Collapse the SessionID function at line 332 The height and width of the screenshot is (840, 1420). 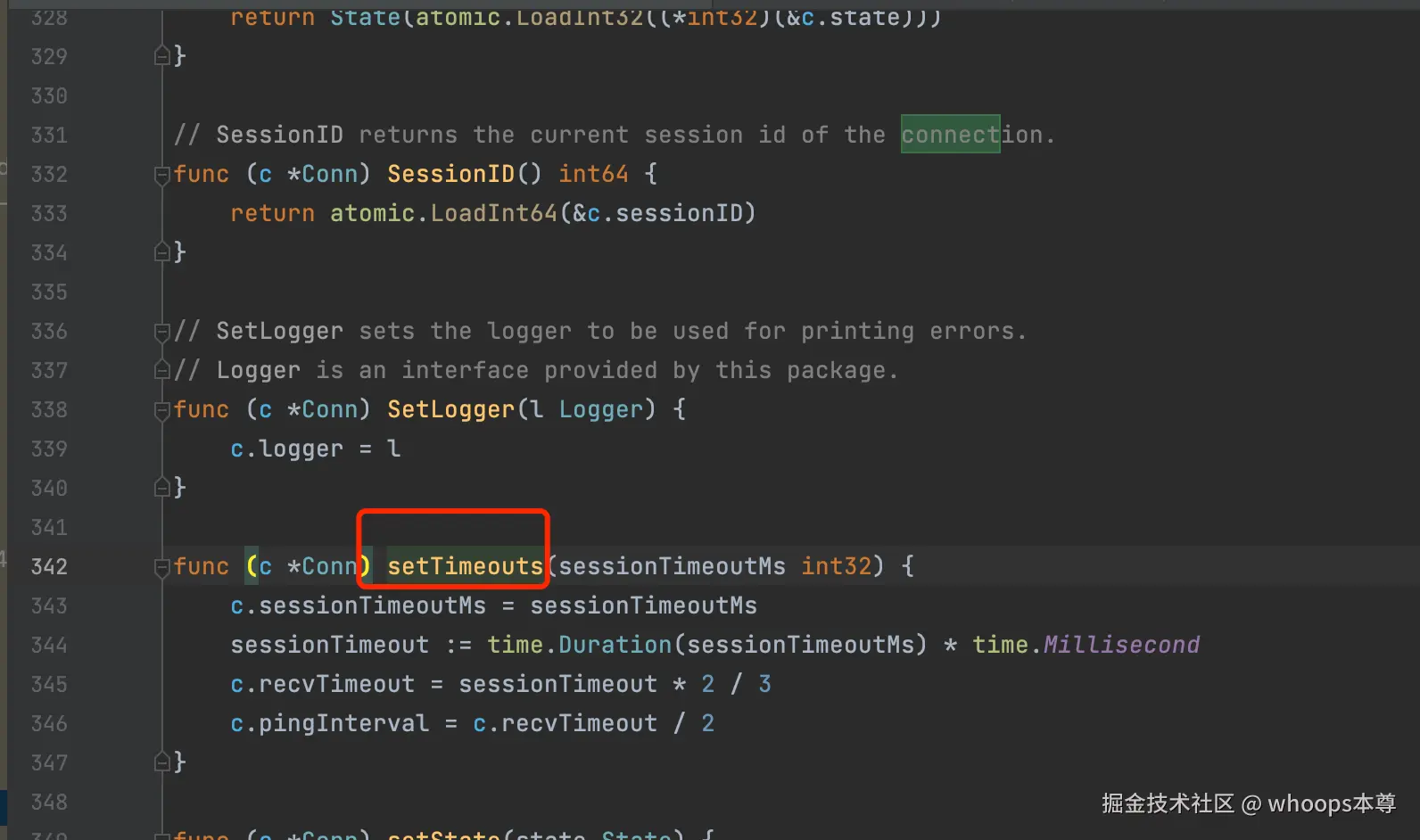(162, 175)
